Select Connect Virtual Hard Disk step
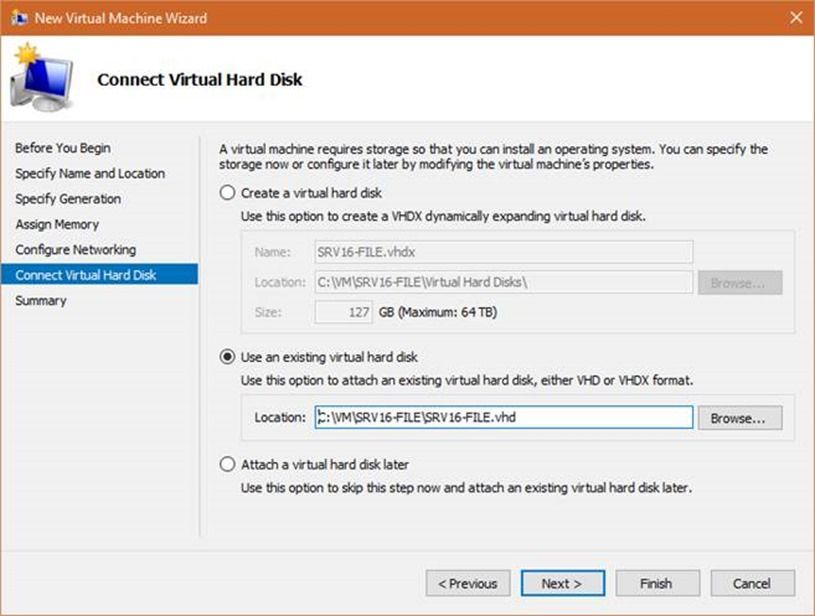The image size is (815, 616). tap(86, 275)
